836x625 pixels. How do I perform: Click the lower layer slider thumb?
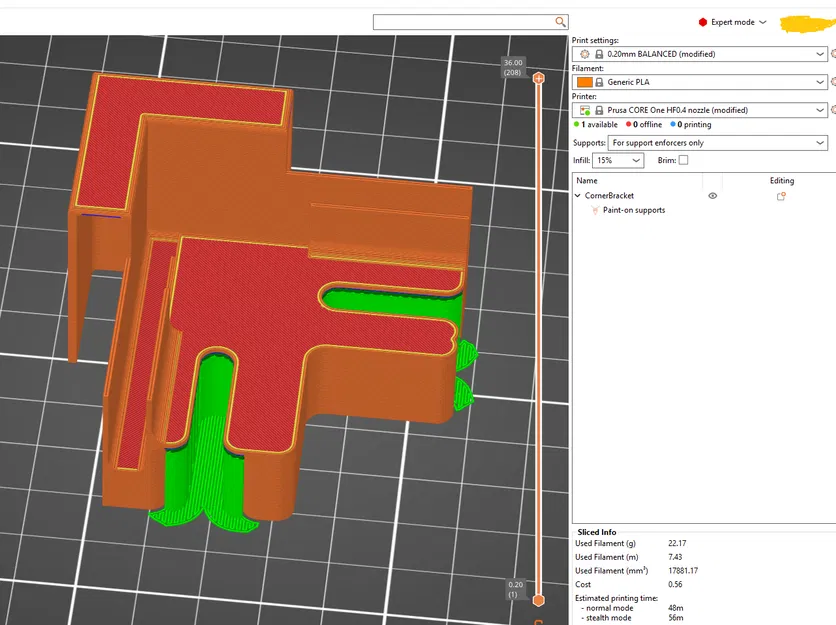[x=538, y=600]
